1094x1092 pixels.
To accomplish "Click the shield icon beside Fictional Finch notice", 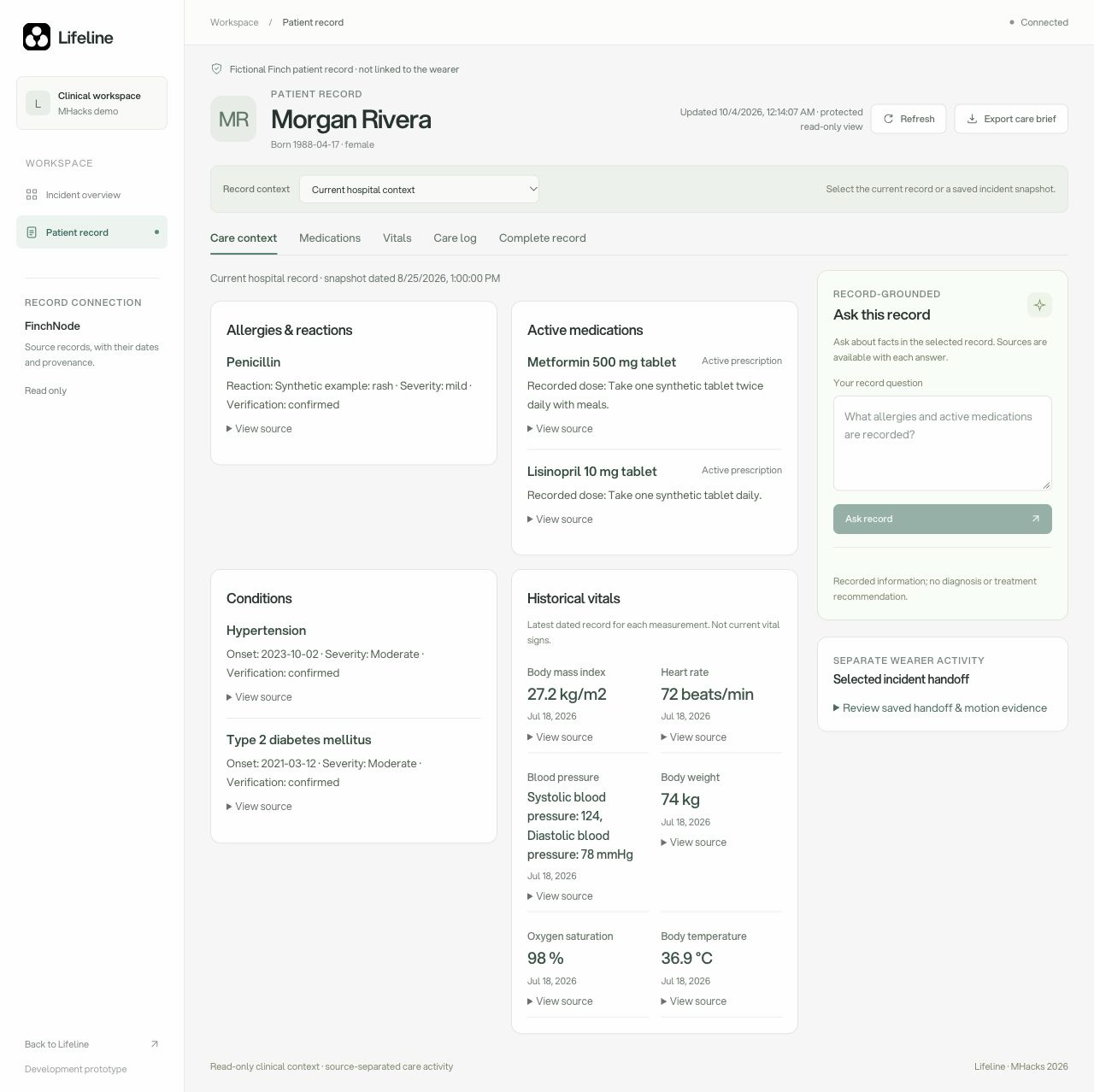I will [x=216, y=69].
